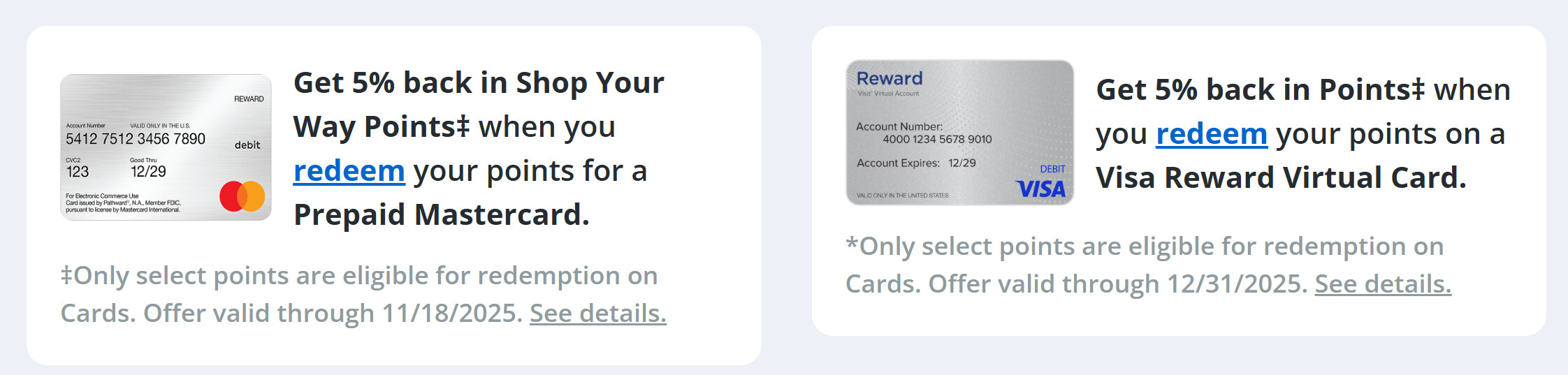This screenshot has height=375, width=1568.
Task: Open the redeem link for Prepaid Mastercard
Action: 349,171
